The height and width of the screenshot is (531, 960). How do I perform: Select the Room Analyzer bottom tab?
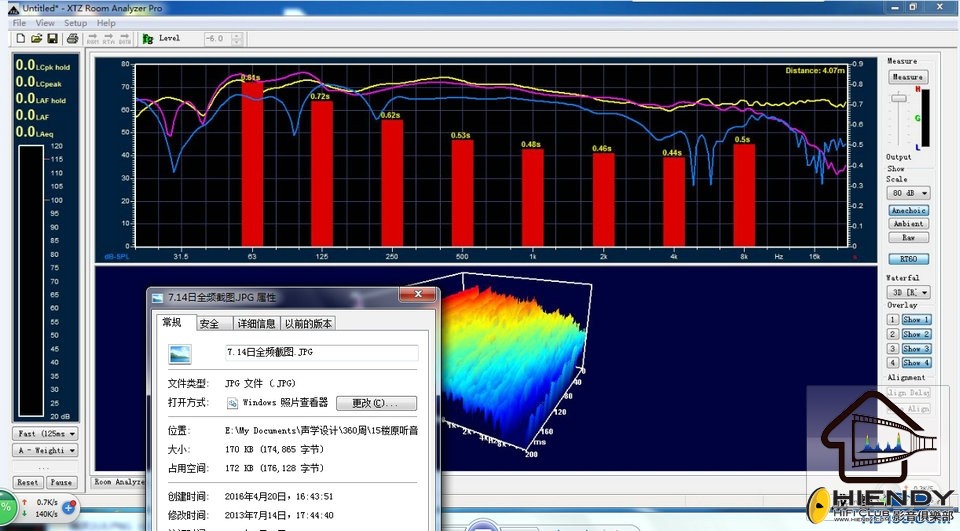pos(119,482)
